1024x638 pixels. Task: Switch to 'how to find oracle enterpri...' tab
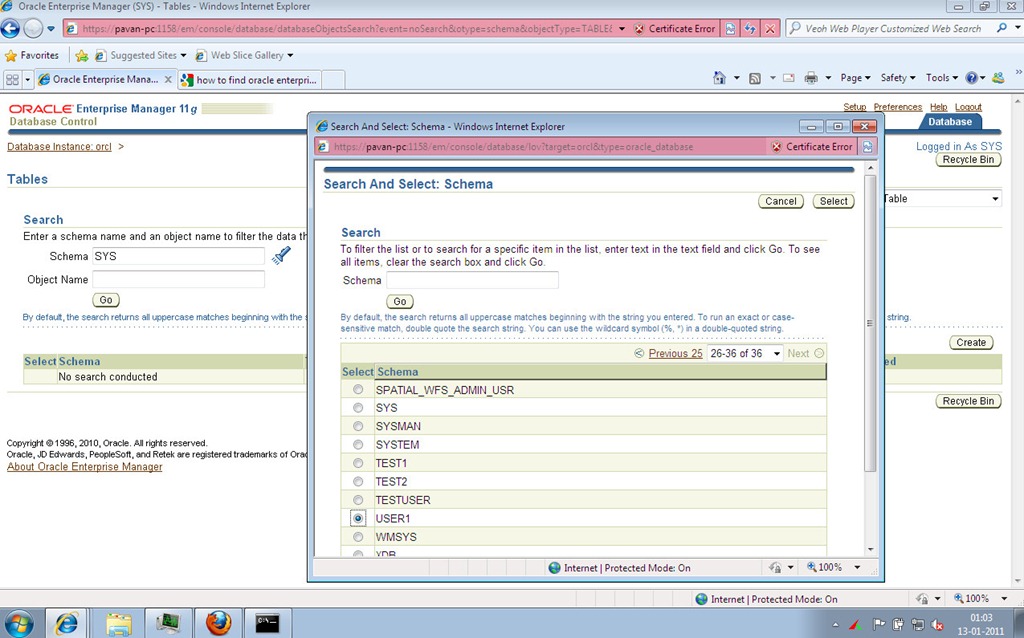click(249, 80)
